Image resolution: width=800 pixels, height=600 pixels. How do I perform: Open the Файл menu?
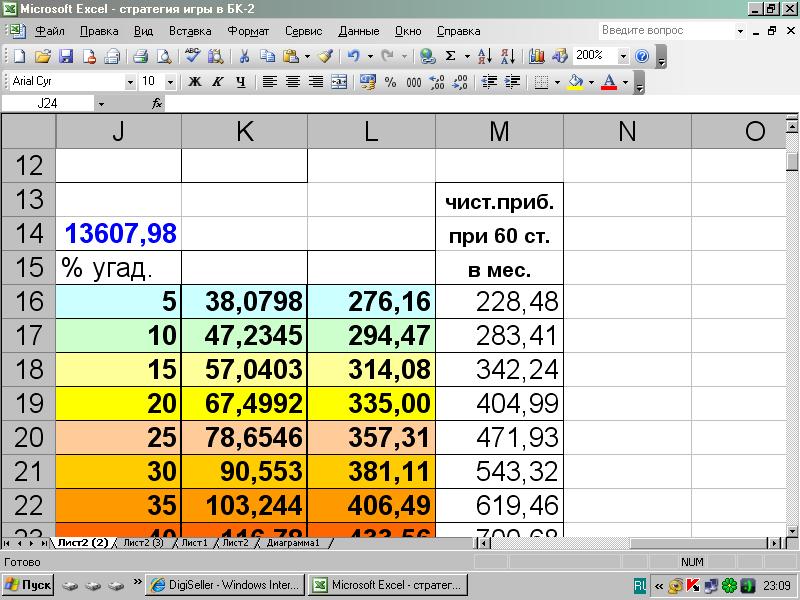click(49, 31)
